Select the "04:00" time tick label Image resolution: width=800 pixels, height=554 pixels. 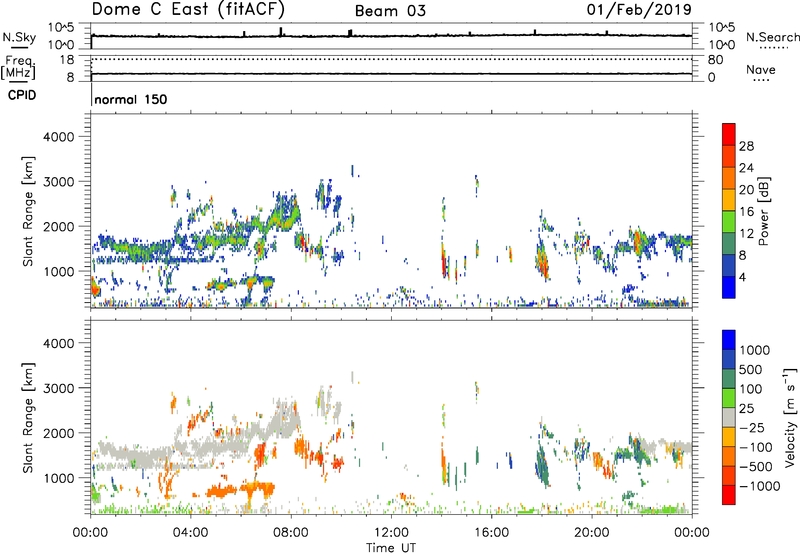pyautogui.click(x=190, y=533)
